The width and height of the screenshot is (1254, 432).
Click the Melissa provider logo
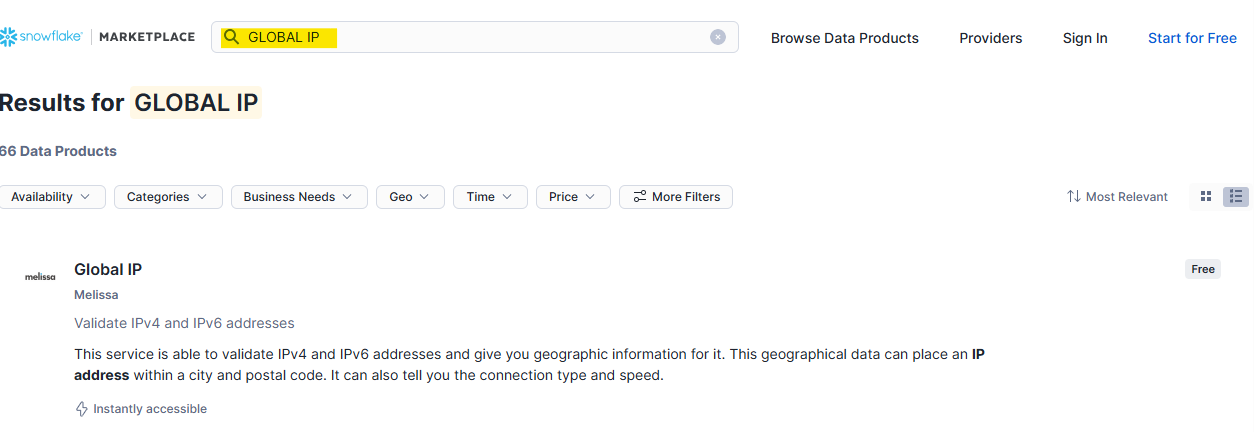pyautogui.click(x=40, y=277)
